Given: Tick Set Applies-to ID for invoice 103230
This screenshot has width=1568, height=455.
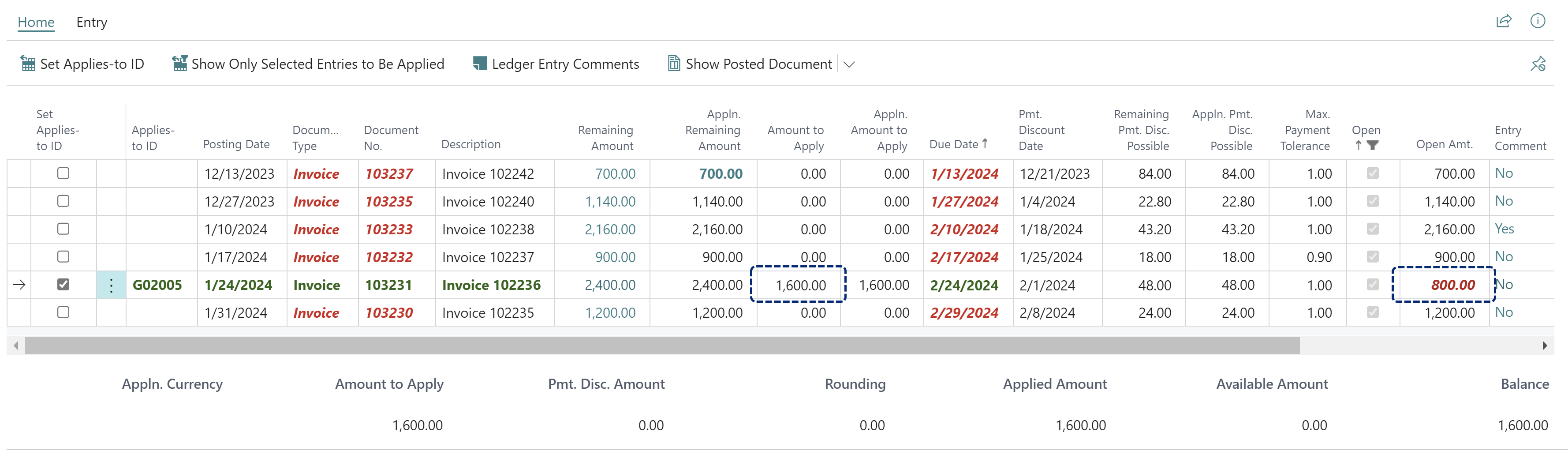Looking at the screenshot, I should (x=63, y=312).
